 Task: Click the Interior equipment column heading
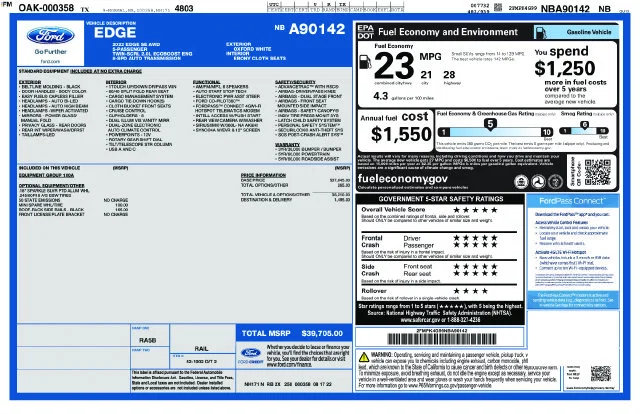[116, 82]
